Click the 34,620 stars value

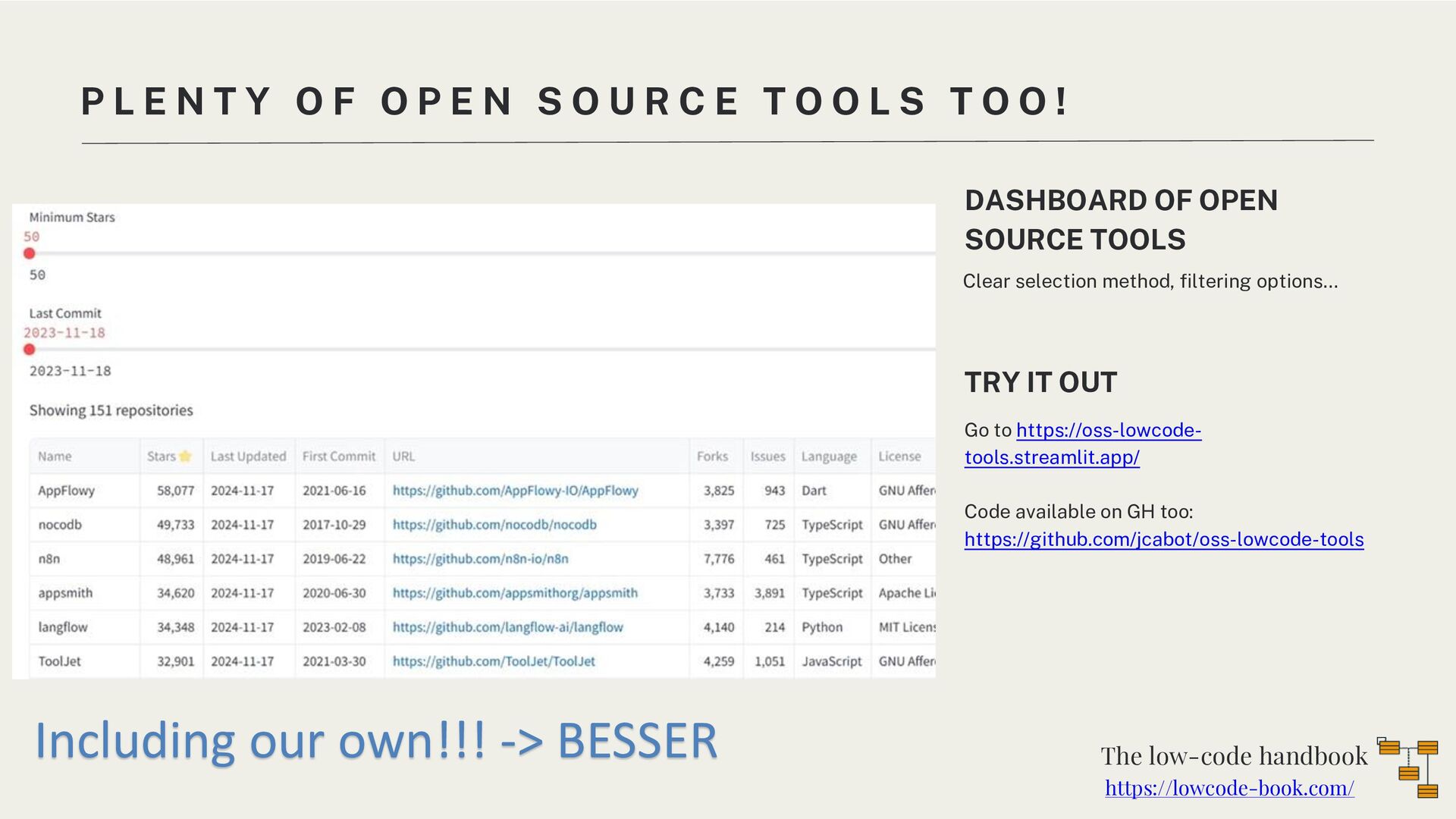pyautogui.click(x=175, y=593)
